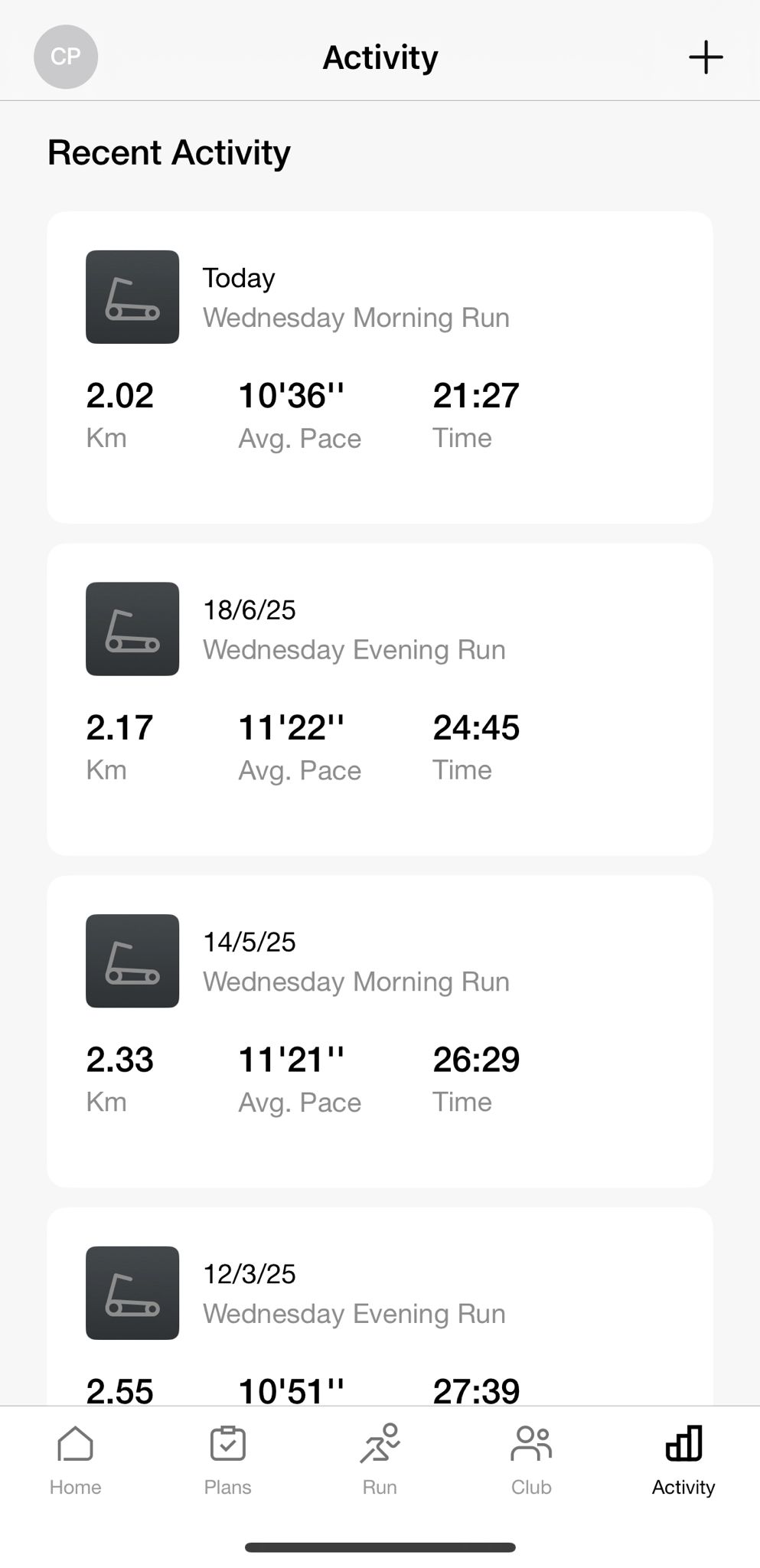The height and width of the screenshot is (1568, 760).
Task: Tap the 10'36'' average pace value
Action: pyautogui.click(x=291, y=396)
